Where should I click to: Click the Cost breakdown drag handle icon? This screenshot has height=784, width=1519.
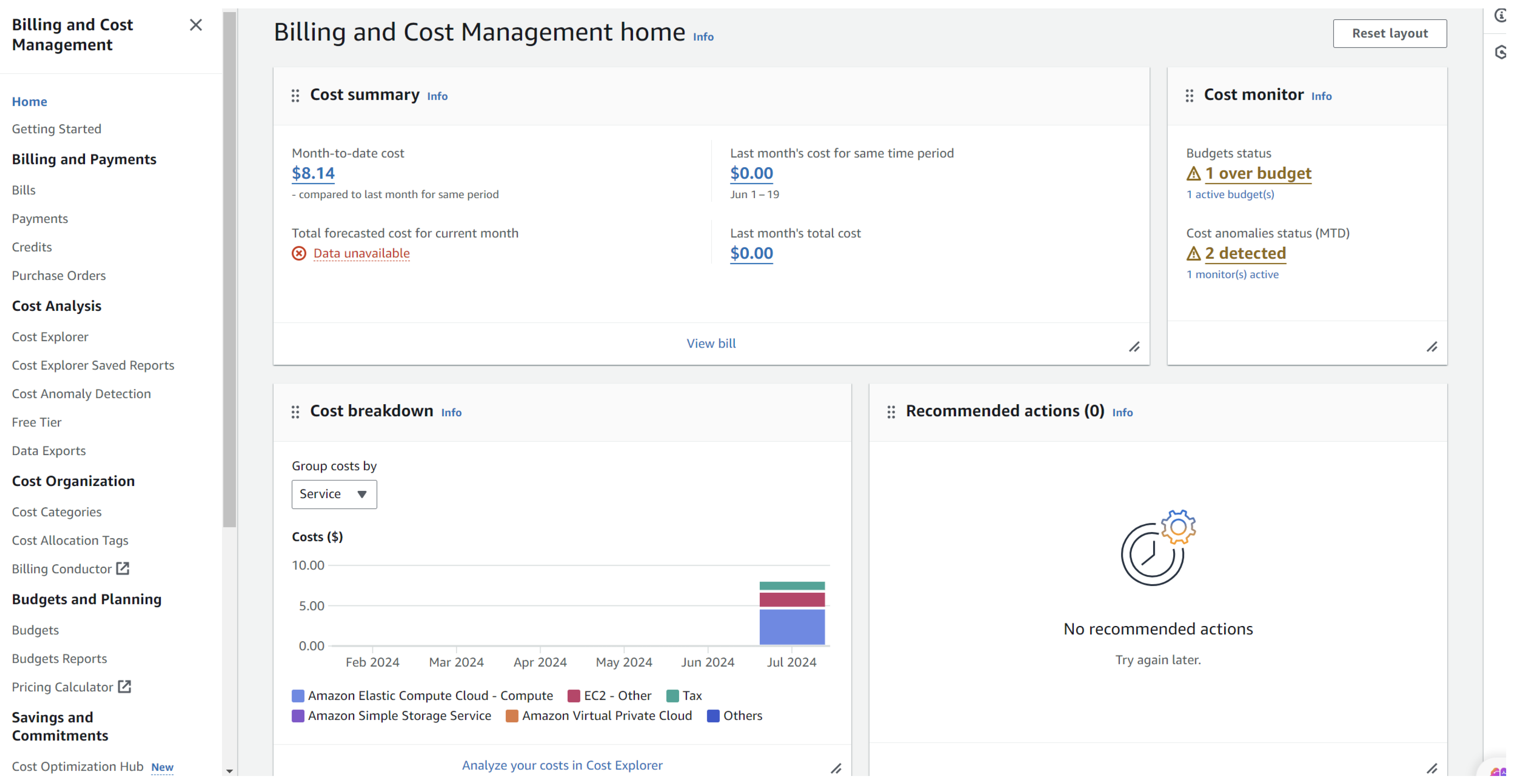point(296,412)
